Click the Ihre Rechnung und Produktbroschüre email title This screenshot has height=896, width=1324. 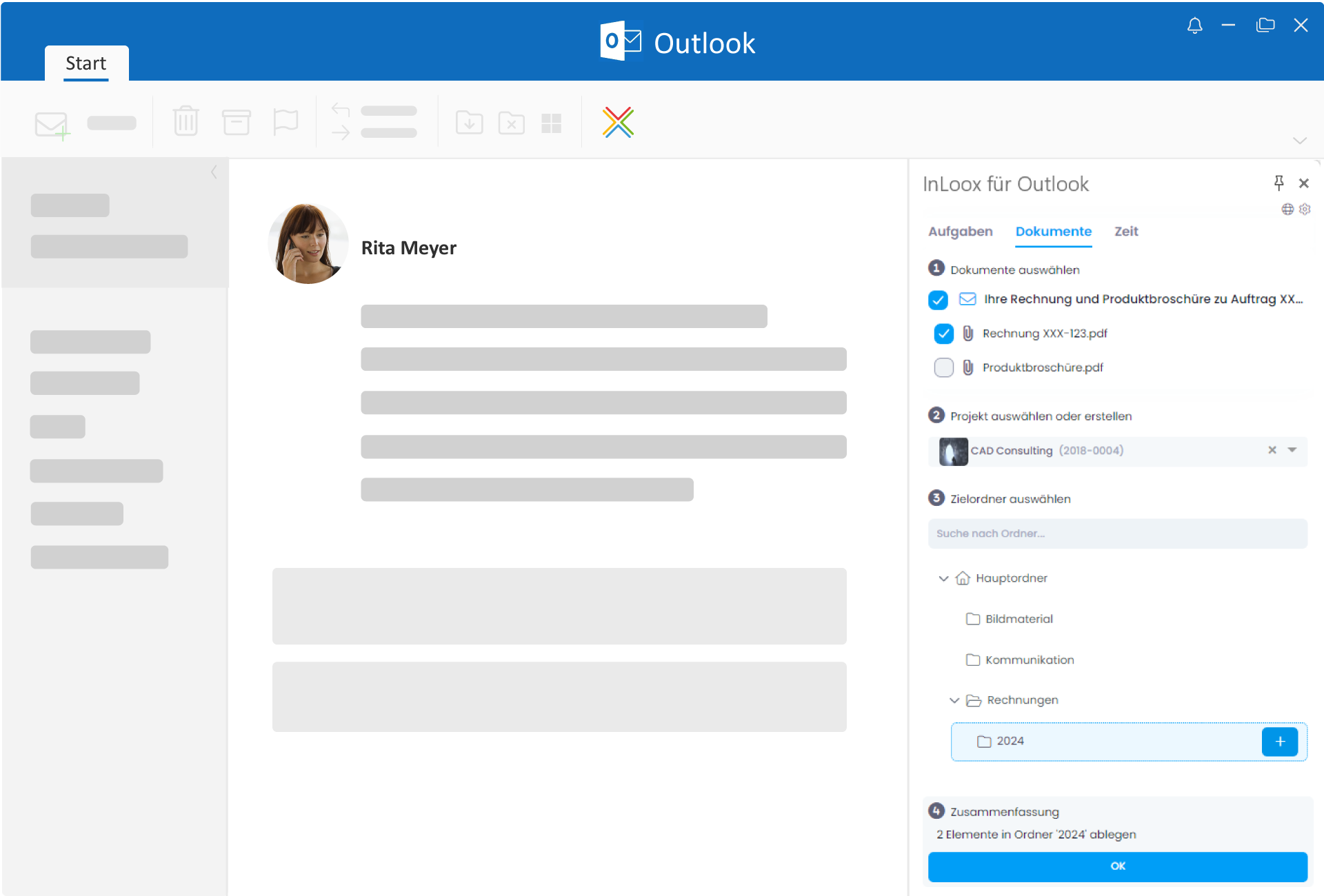coord(1143,299)
